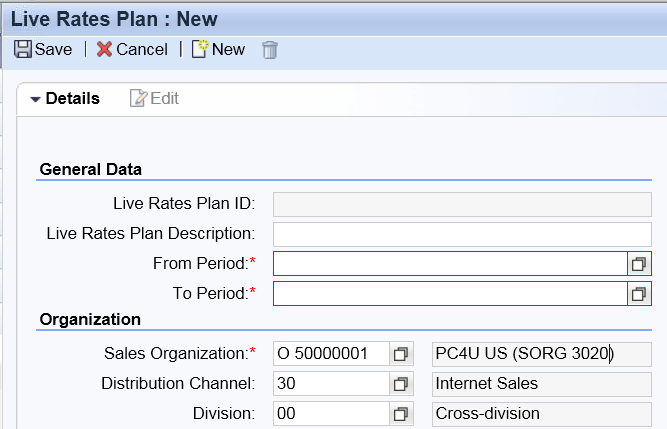Image resolution: width=667 pixels, height=429 pixels.
Task: Click the From Period label
Action: coord(204,264)
